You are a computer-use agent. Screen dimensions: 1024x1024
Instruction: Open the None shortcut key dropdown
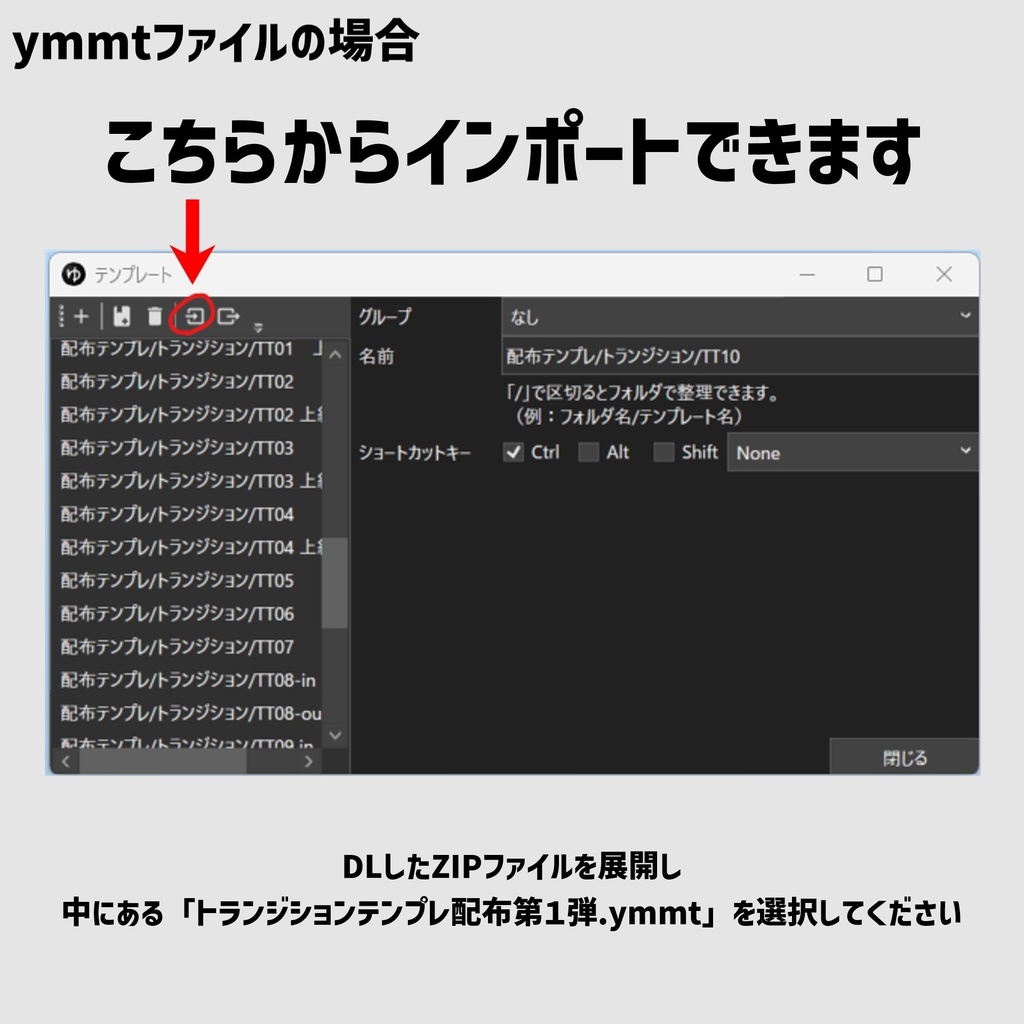[x=852, y=453]
